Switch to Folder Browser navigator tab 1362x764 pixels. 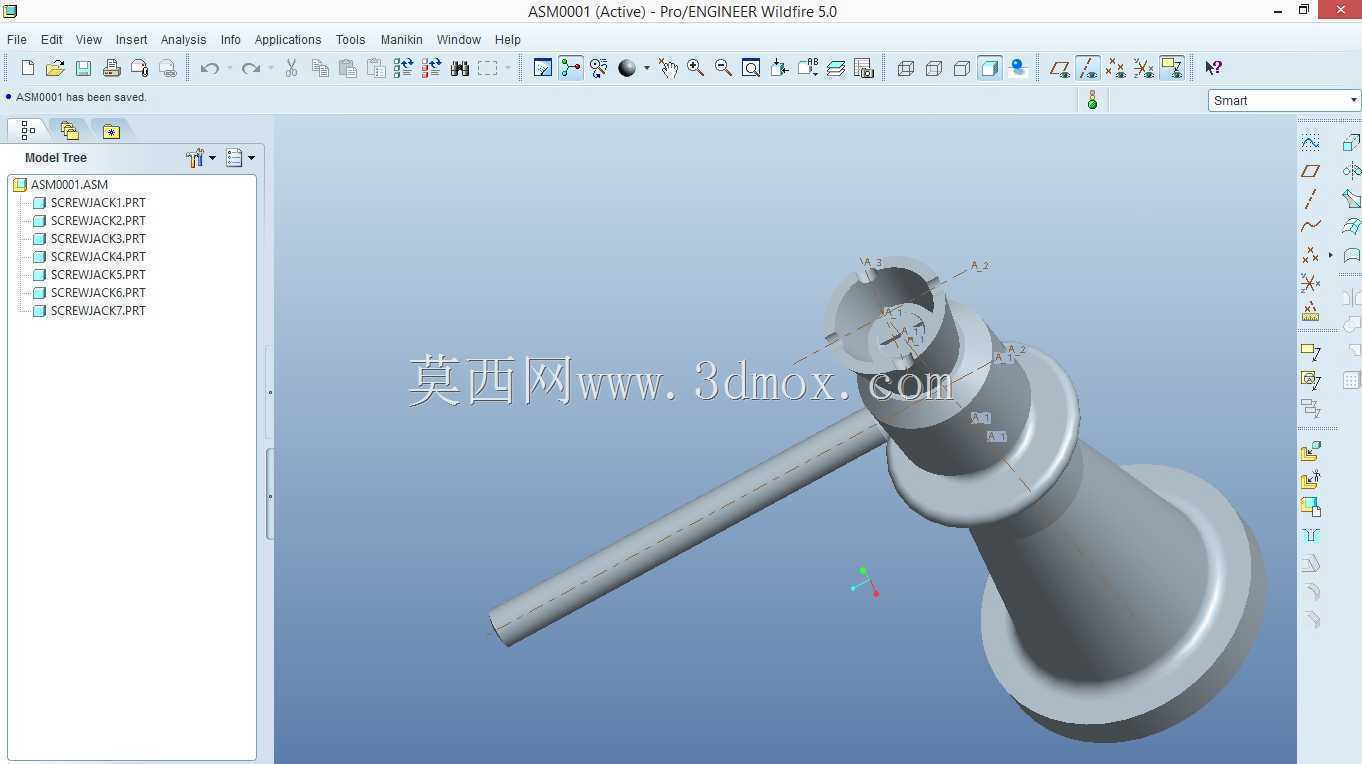[69, 131]
